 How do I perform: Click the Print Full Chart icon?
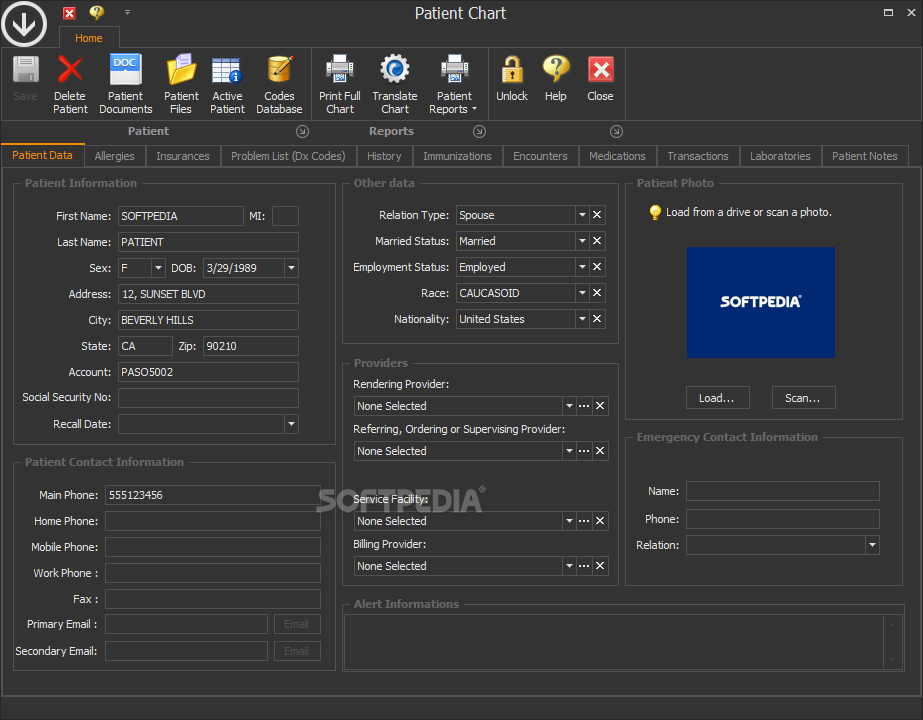tap(340, 71)
